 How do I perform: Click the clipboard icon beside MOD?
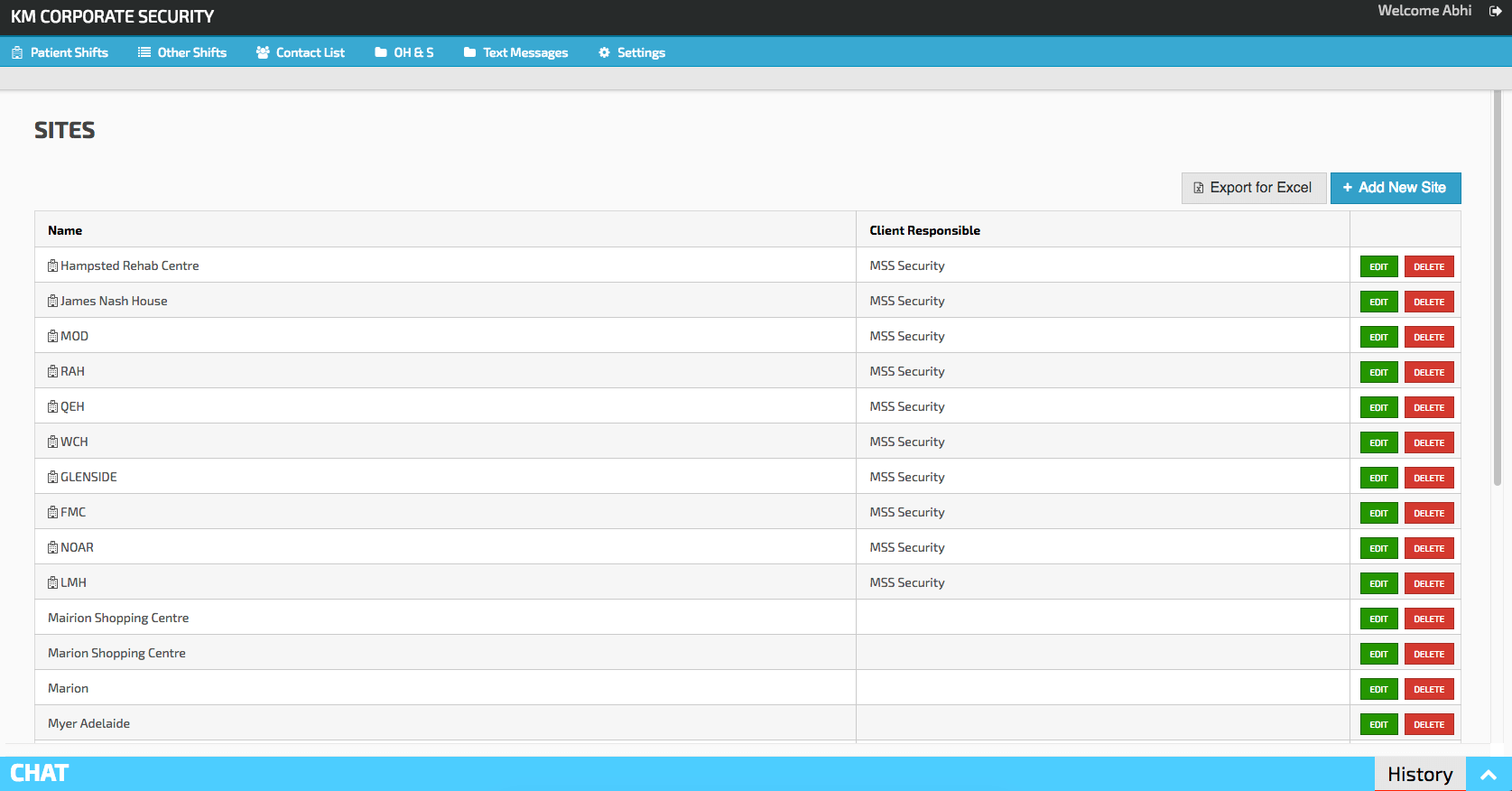pyautogui.click(x=52, y=336)
